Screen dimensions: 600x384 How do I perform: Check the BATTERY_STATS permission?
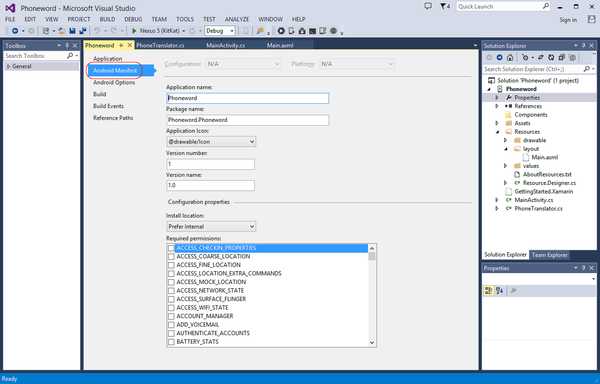coord(171,342)
